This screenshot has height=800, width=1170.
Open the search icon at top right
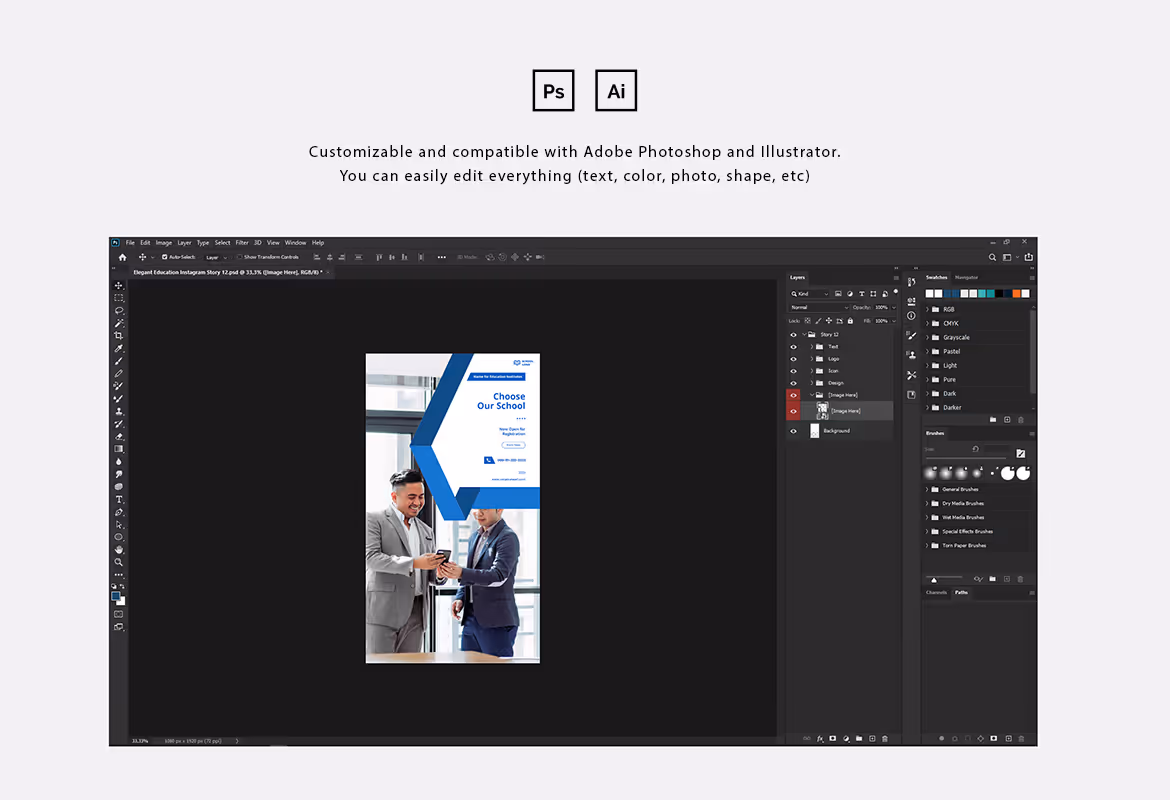tap(992, 257)
